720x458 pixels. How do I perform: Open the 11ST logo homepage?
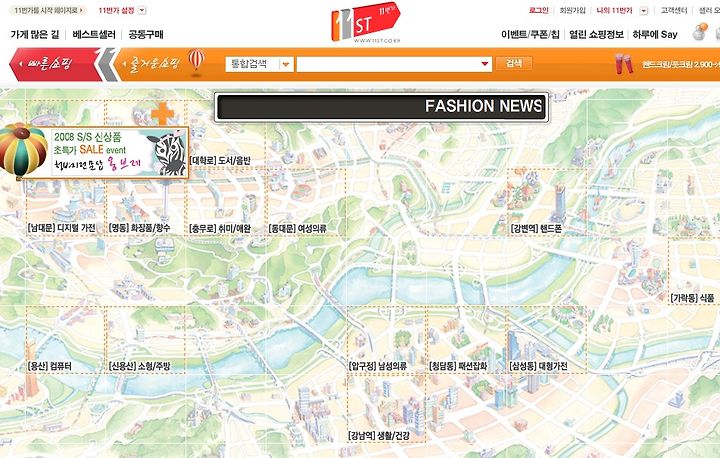pos(366,23)
